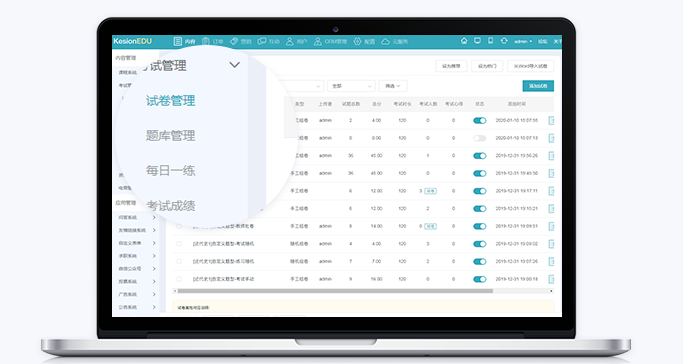
Task: Open the 内容管理 sidebar section
Action: [x=126, y=58]
